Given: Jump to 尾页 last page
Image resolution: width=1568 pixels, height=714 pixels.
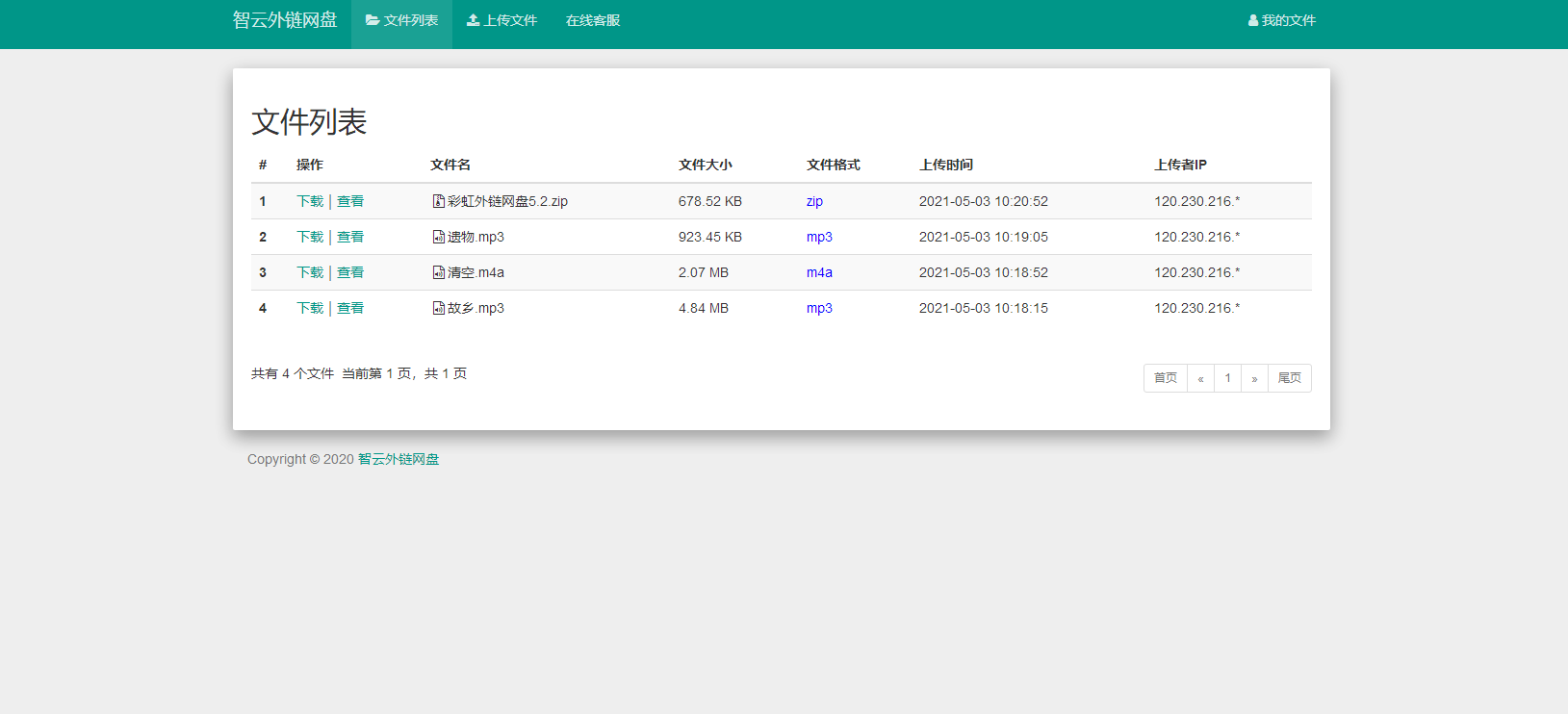Looking at the screenshot, I should point(1289,378).
